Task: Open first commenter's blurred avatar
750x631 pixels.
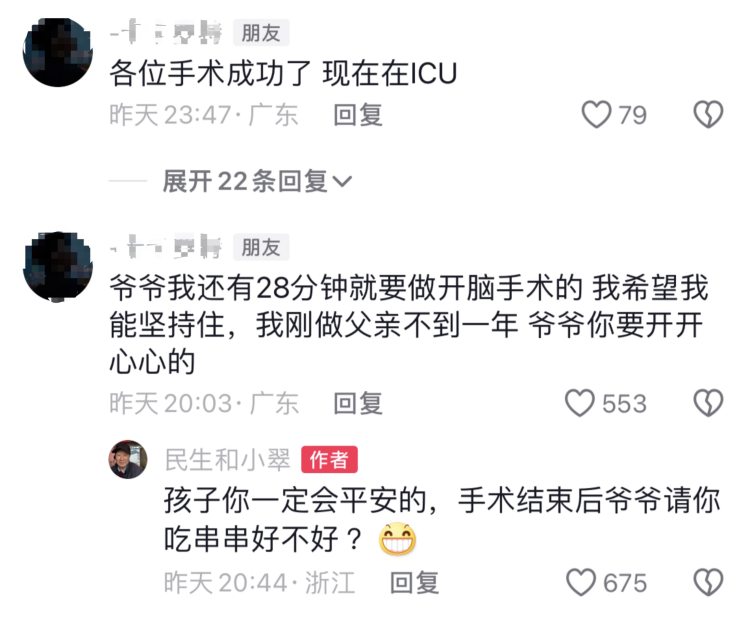Action: point(58,52)
